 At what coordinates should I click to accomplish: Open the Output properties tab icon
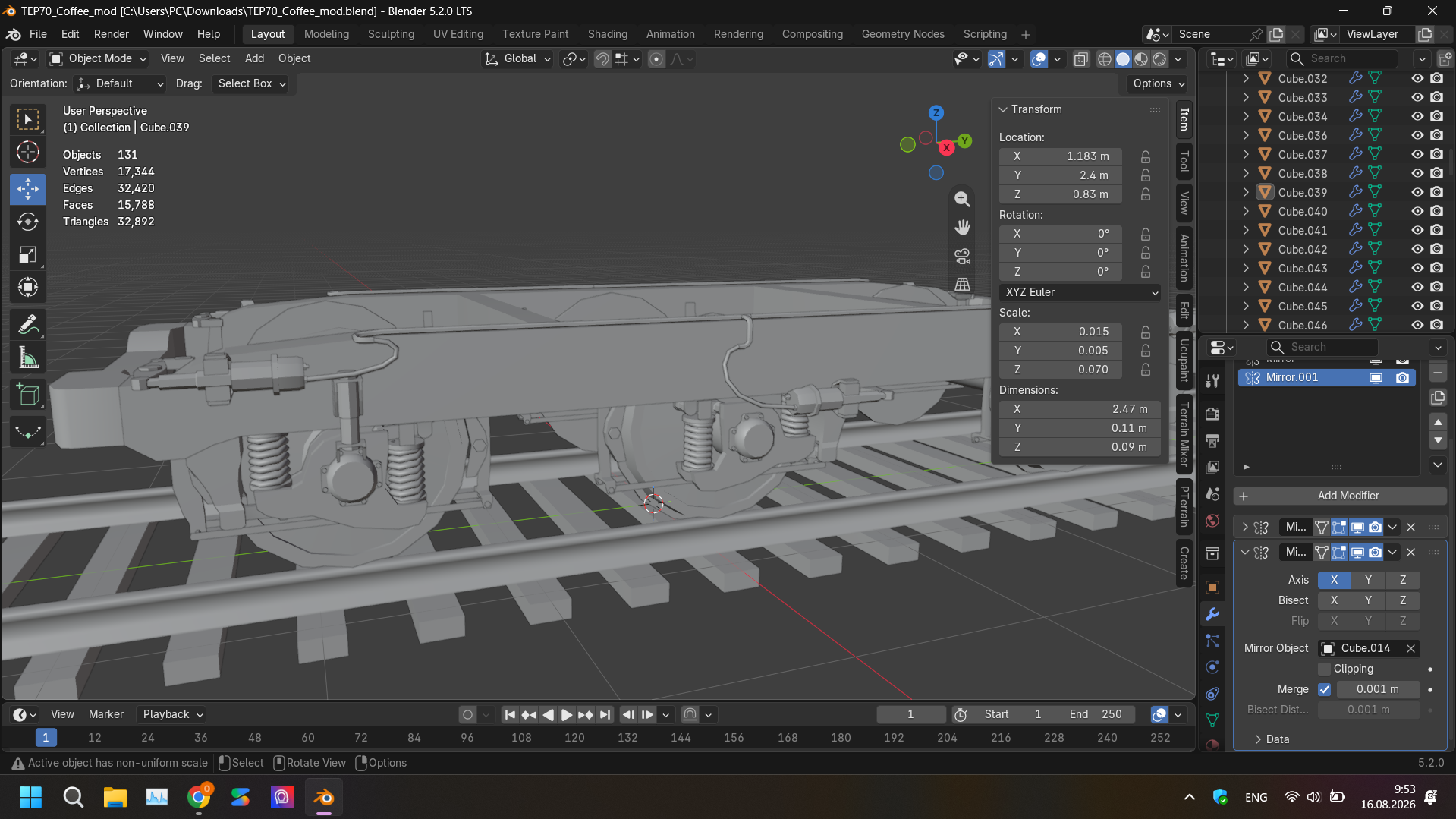[1212, 440]
